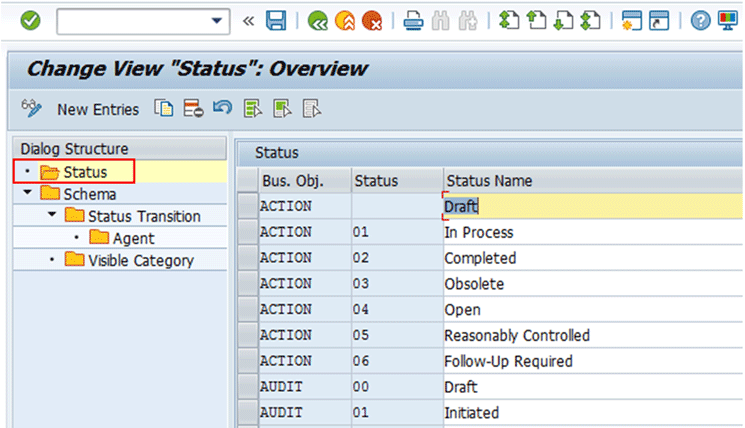The height and width of the screenshot is (428, 745).
Task: Click the New Entries button
Action: pyautogui.click(x=98, y=109)
